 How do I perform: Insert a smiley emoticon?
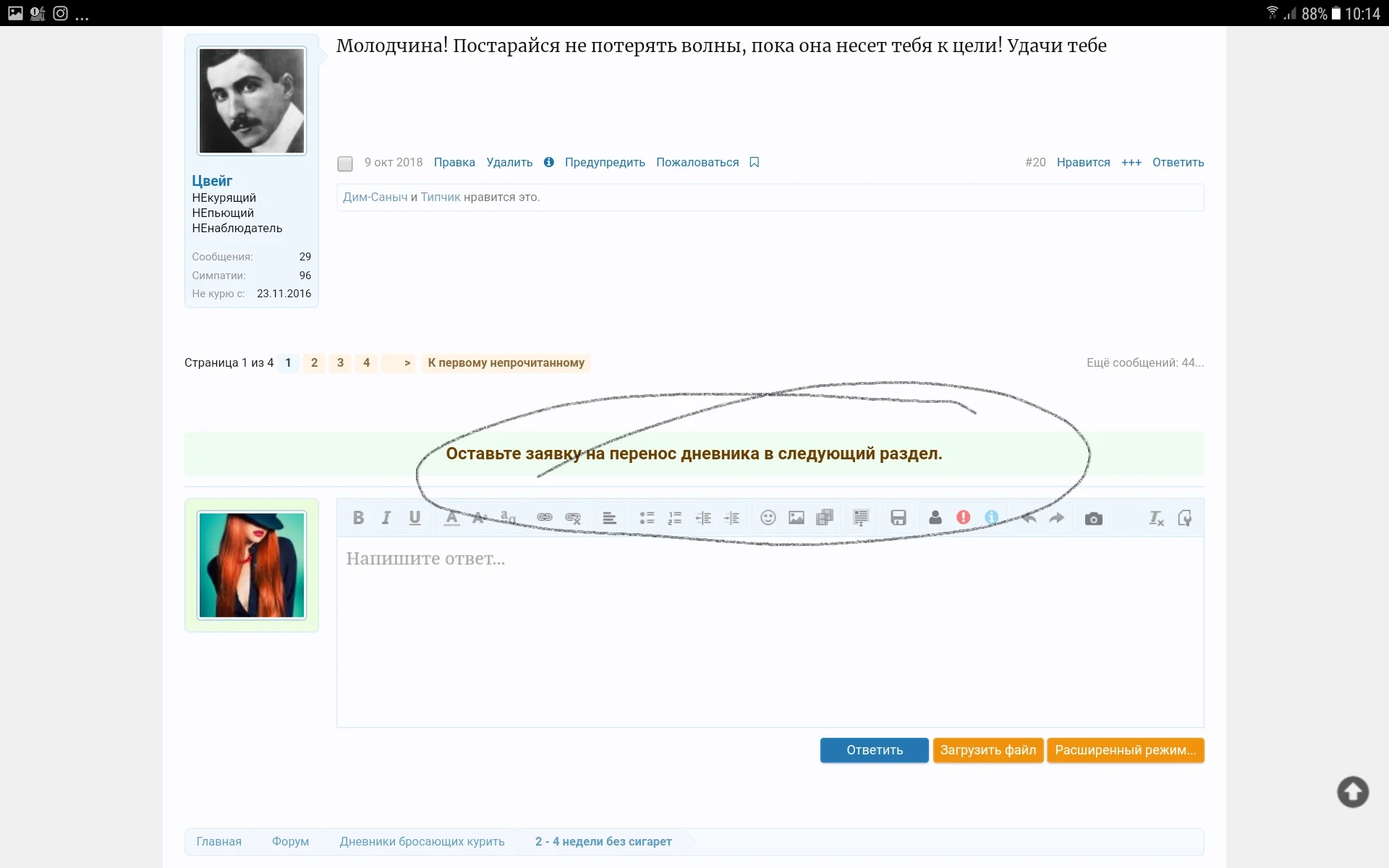click(768, 518)
